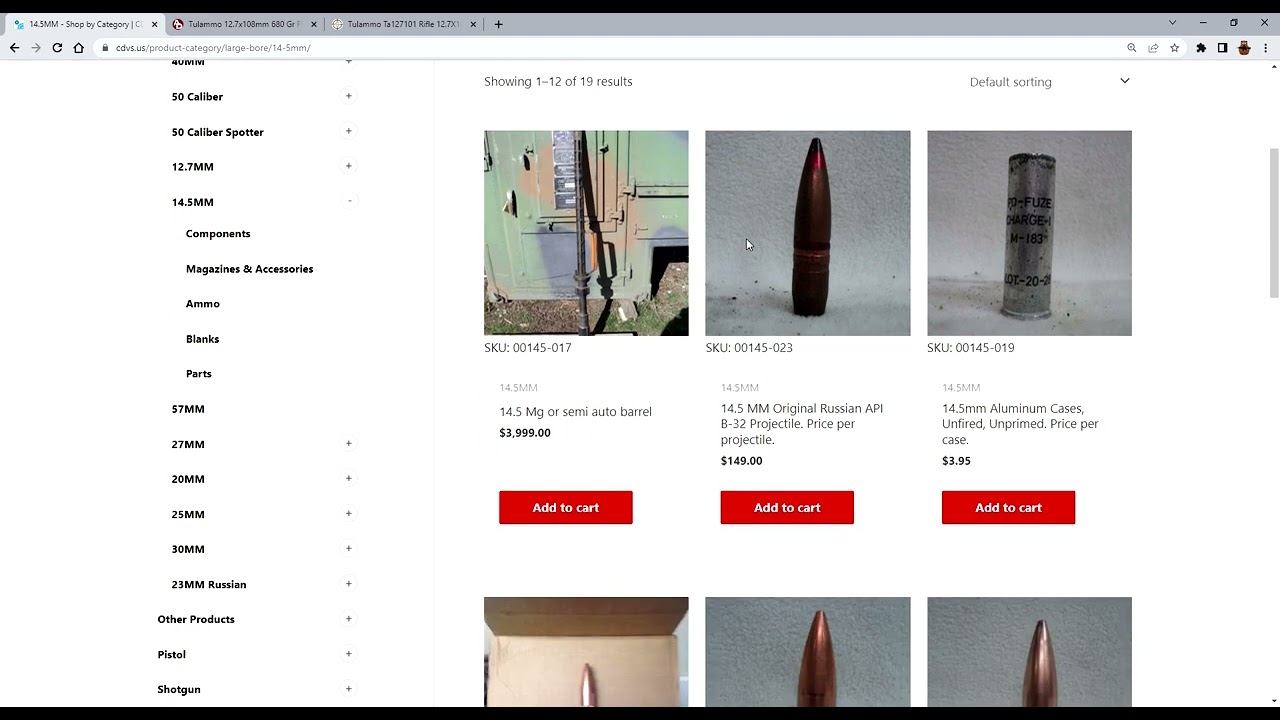The width and height of the screenshot is (1280, 720).
Task: Collapse the 14.5MM category
Action: [349, 201]
